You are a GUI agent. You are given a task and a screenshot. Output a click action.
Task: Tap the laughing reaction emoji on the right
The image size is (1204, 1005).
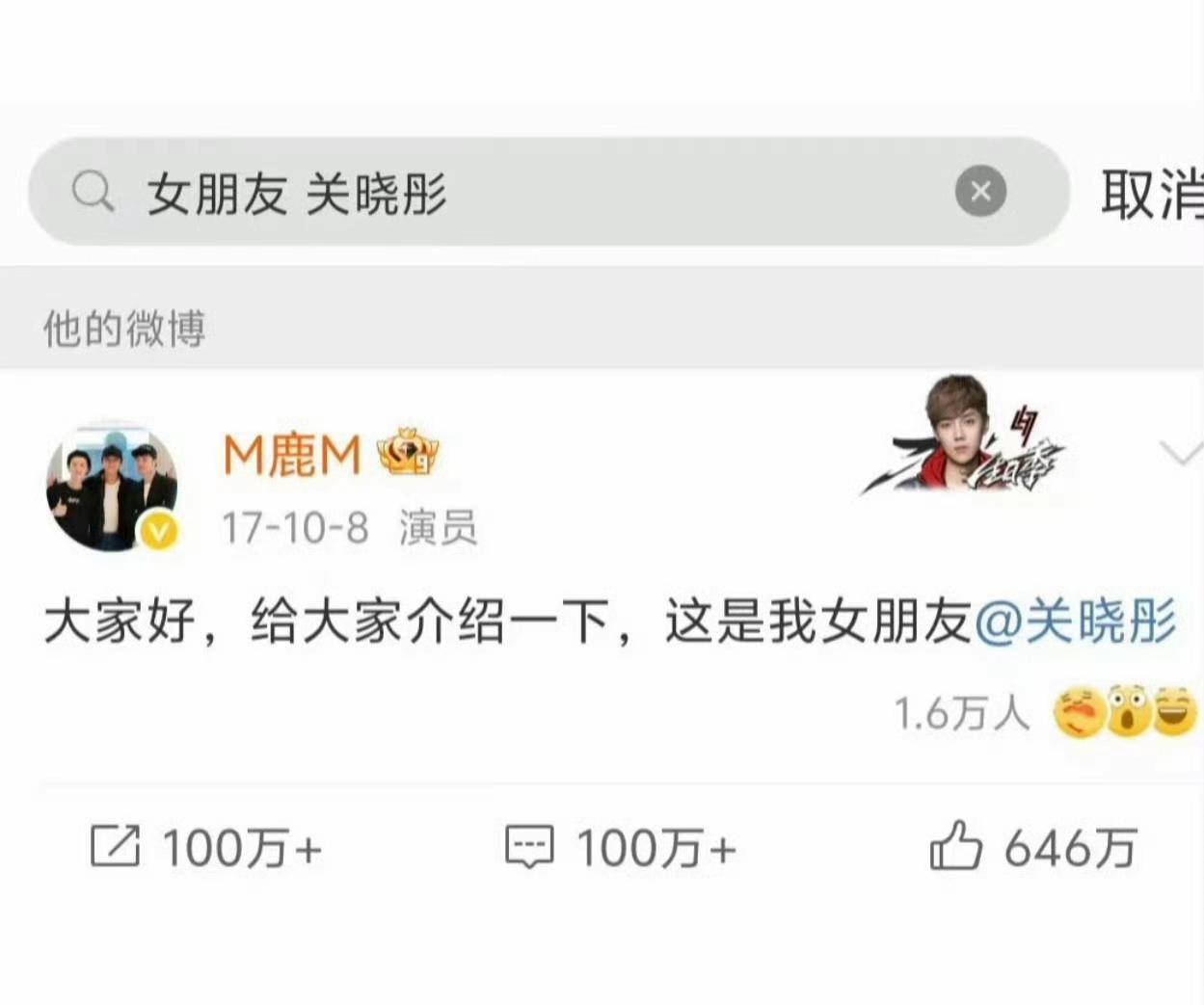pyautogui.click(x=1174, y=712)
